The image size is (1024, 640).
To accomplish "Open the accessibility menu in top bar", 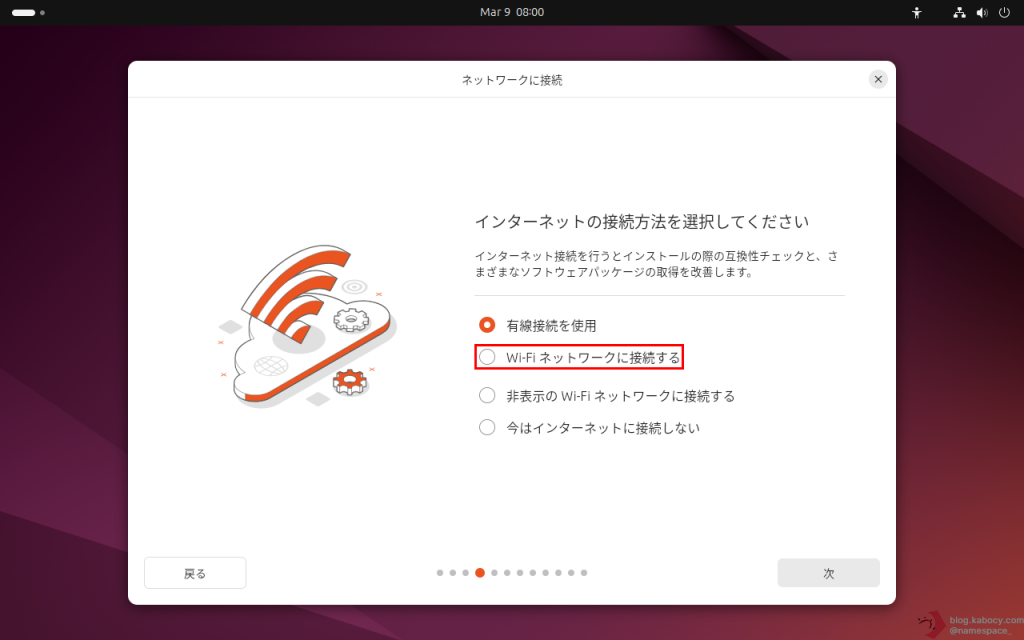I will click(x=916, y=13).
